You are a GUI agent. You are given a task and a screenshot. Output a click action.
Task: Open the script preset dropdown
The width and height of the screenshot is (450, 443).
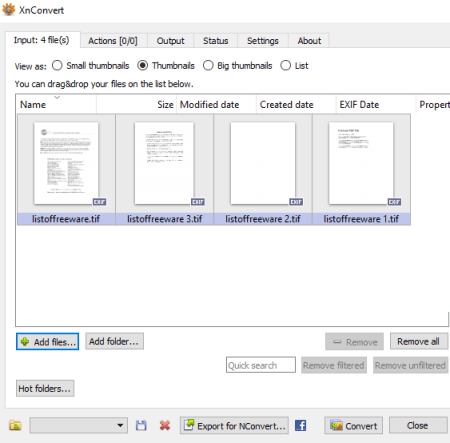coord(79,425)
